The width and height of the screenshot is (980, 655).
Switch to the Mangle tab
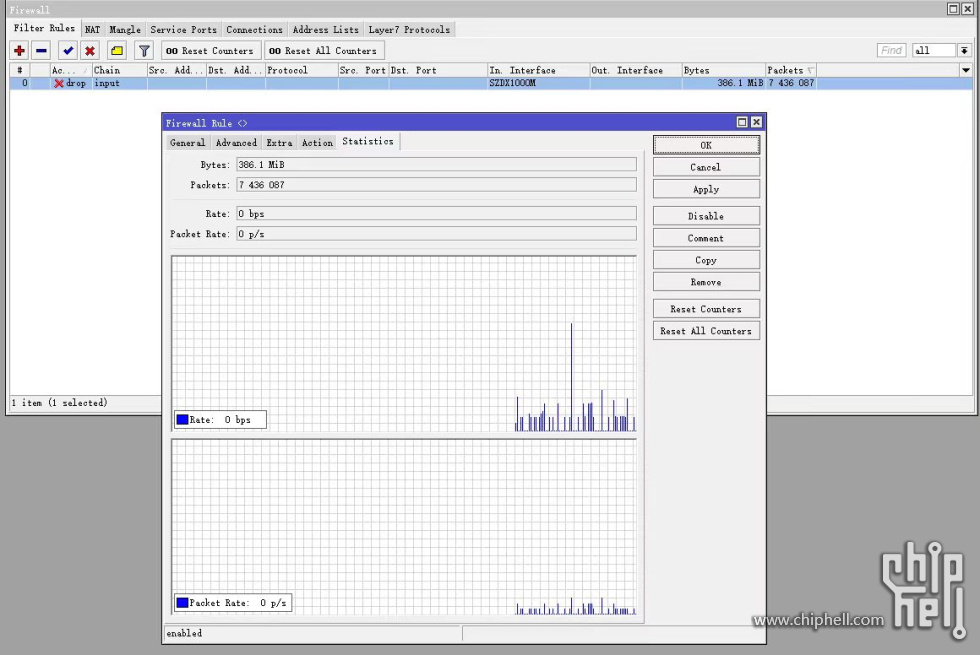point(125,29)
